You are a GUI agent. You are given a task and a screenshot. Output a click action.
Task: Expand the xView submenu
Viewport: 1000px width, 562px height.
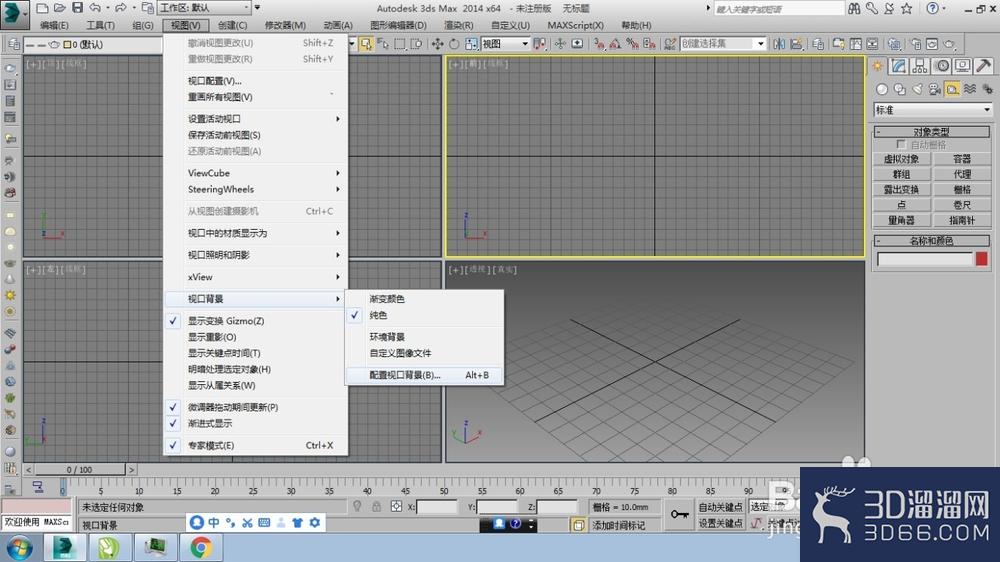pyautogui.click(x=255, y=277)
